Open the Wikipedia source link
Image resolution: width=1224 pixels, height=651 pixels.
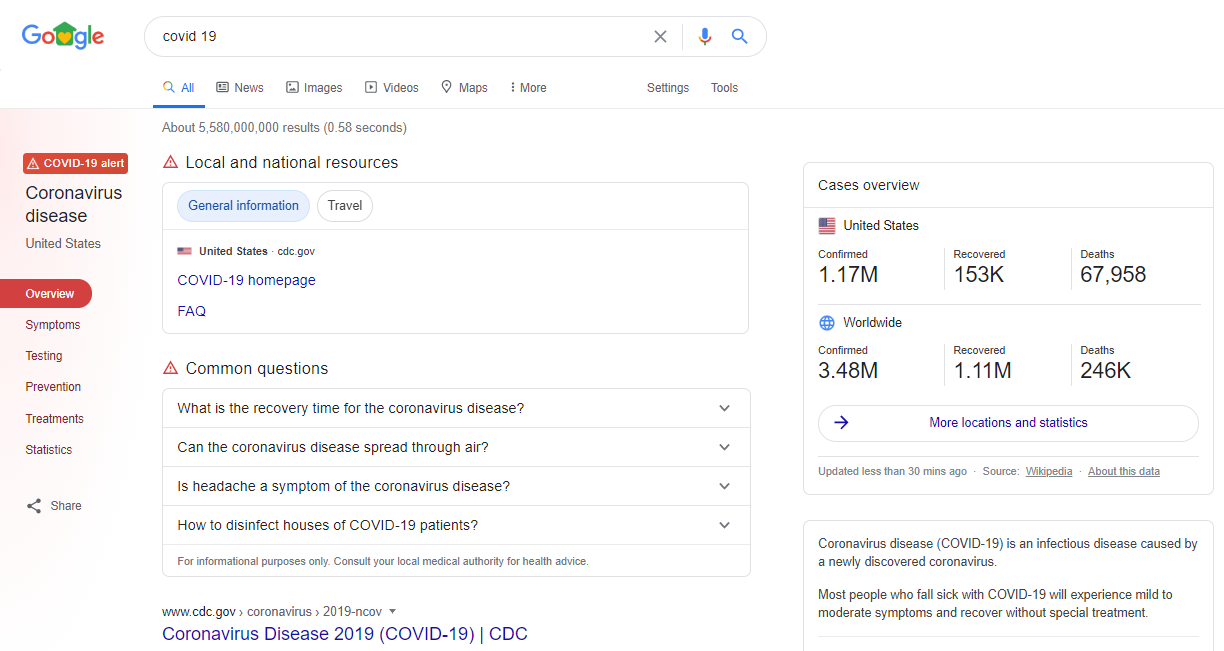[1049, 471]
